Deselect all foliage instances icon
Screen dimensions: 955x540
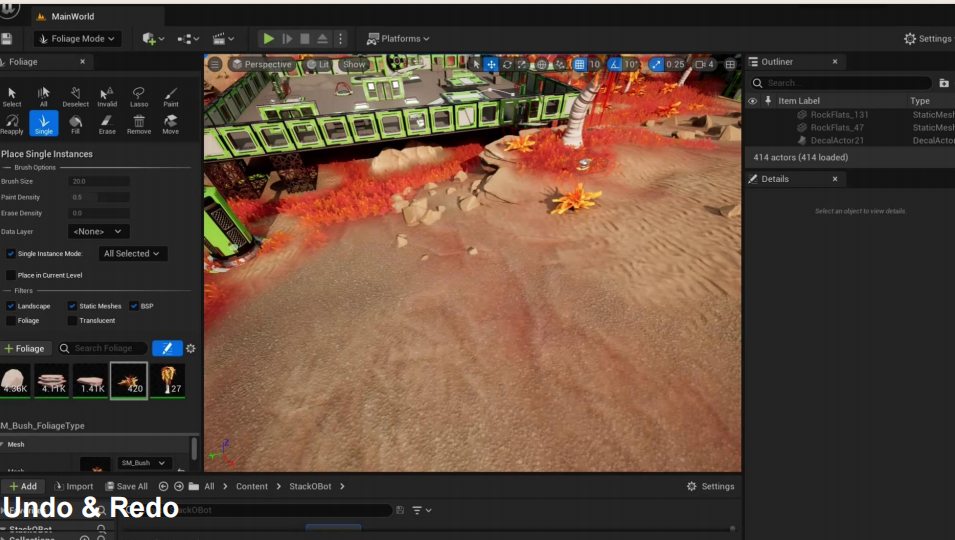pos(75,96)
